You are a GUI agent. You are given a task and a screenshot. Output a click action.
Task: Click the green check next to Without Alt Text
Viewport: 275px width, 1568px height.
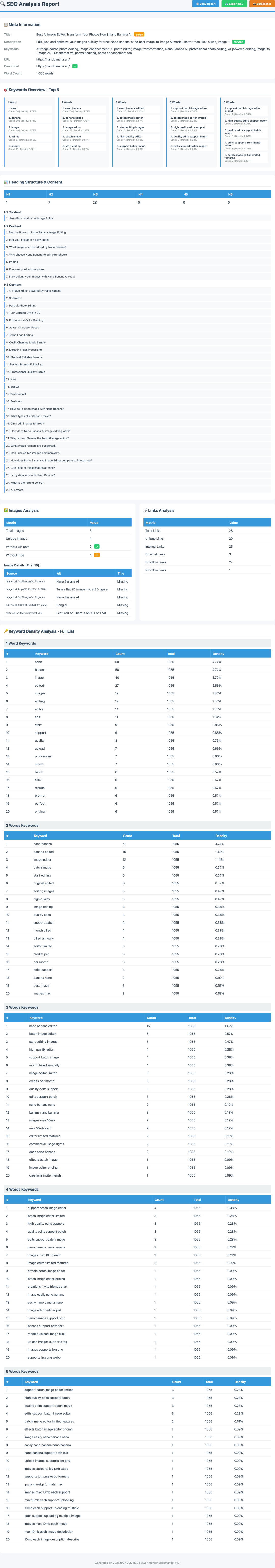97,547
